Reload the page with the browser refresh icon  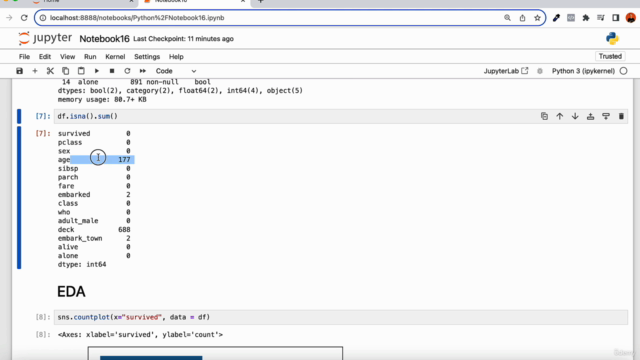tap(24, 18)
